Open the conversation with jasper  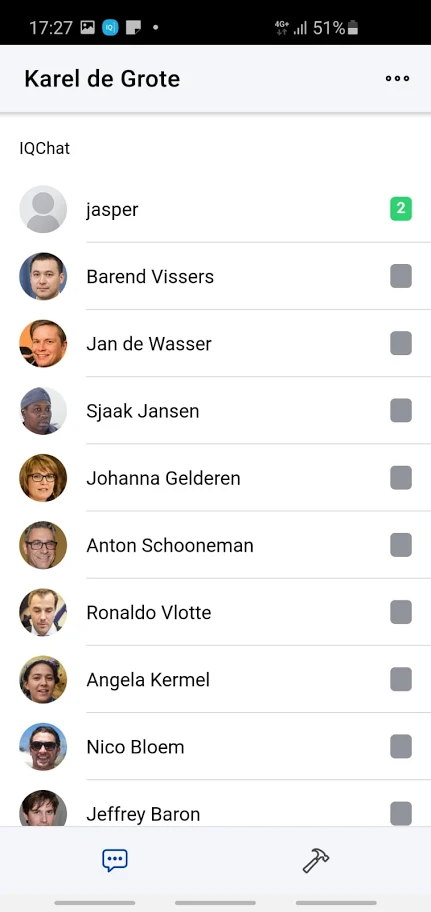click(x=215, y=209)
